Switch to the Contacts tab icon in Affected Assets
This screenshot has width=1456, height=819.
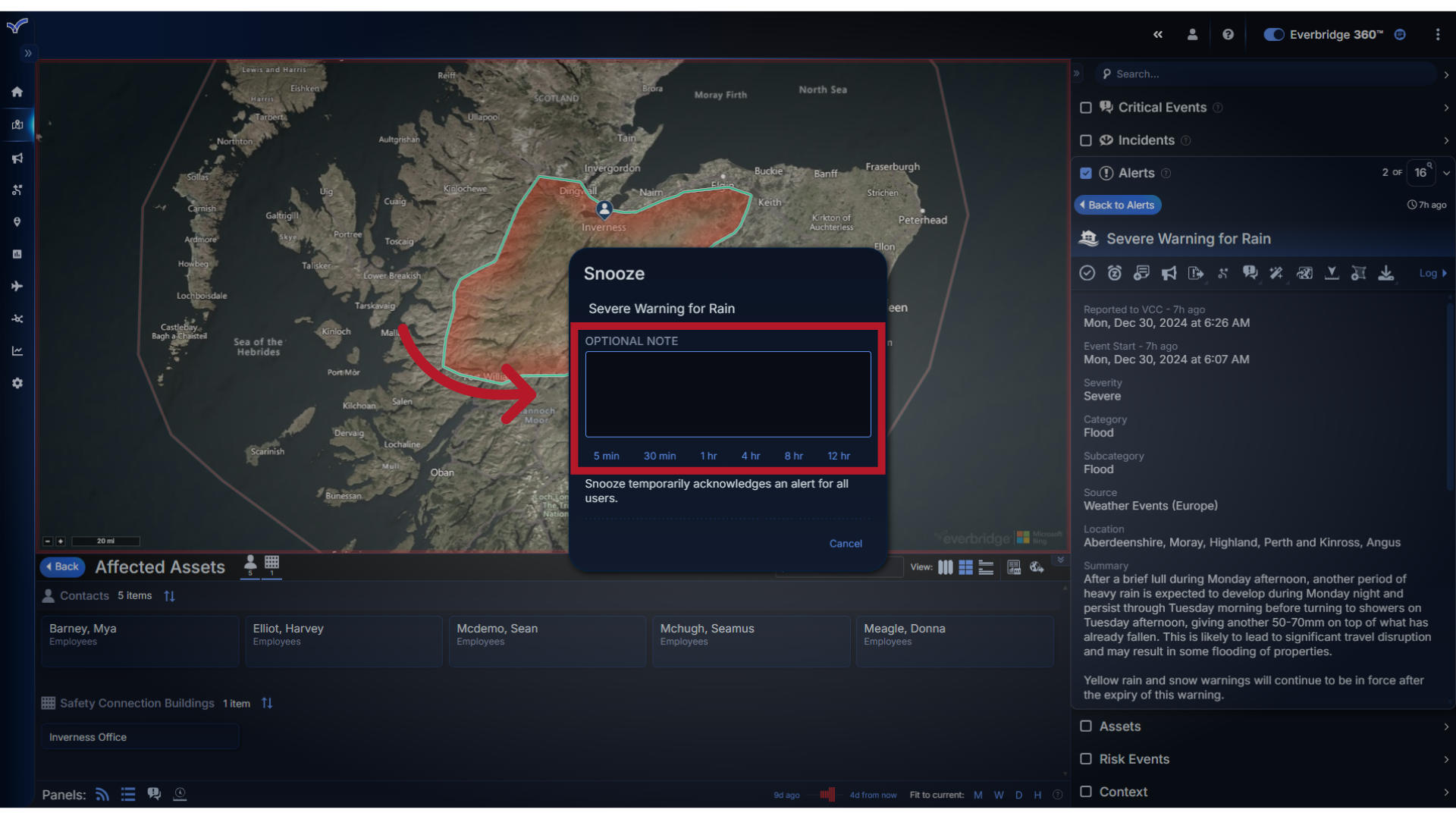coord(249,566)
